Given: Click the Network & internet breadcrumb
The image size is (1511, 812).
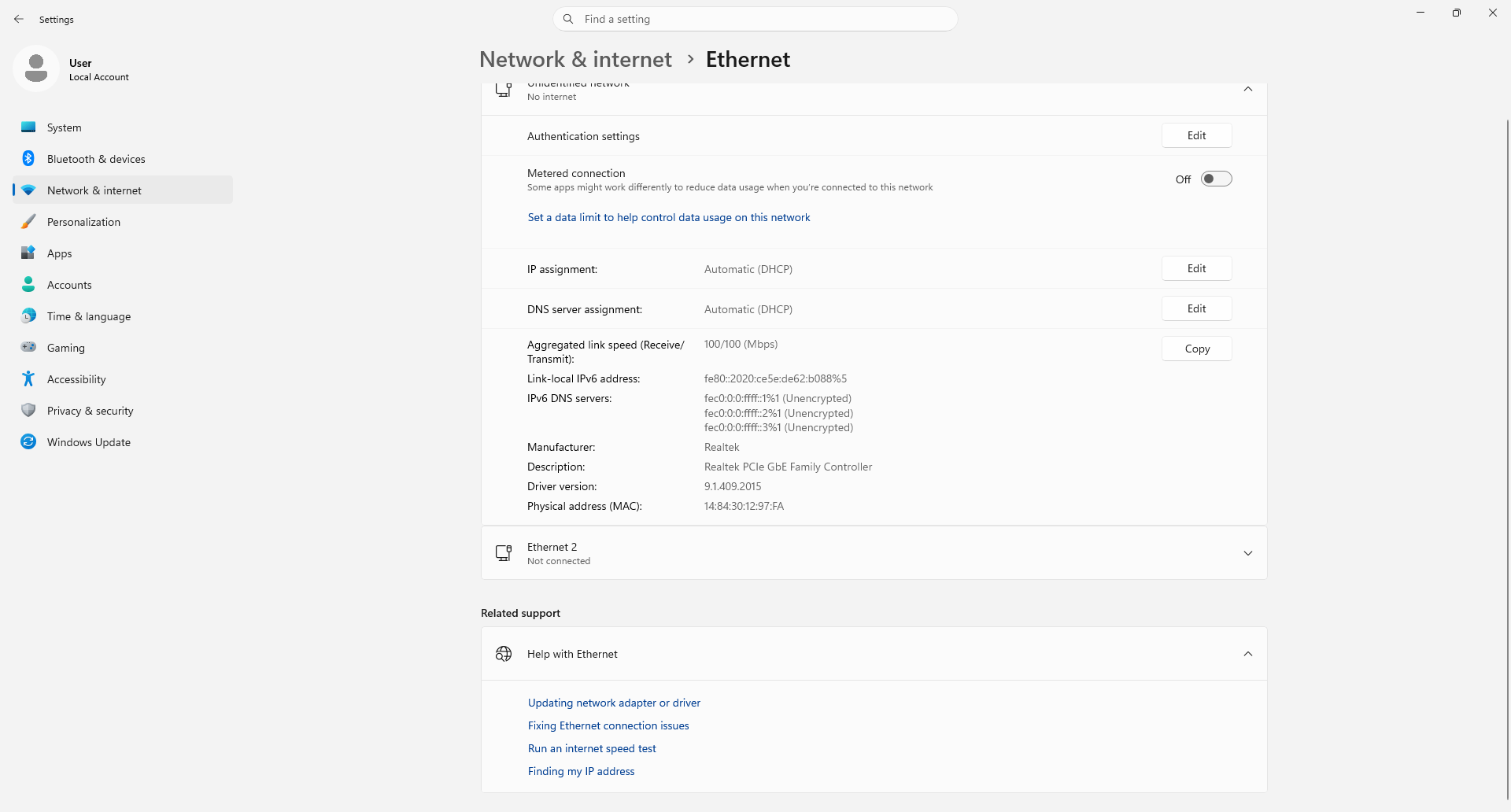Looking at the screenshot, I should [x=575, y=59].
